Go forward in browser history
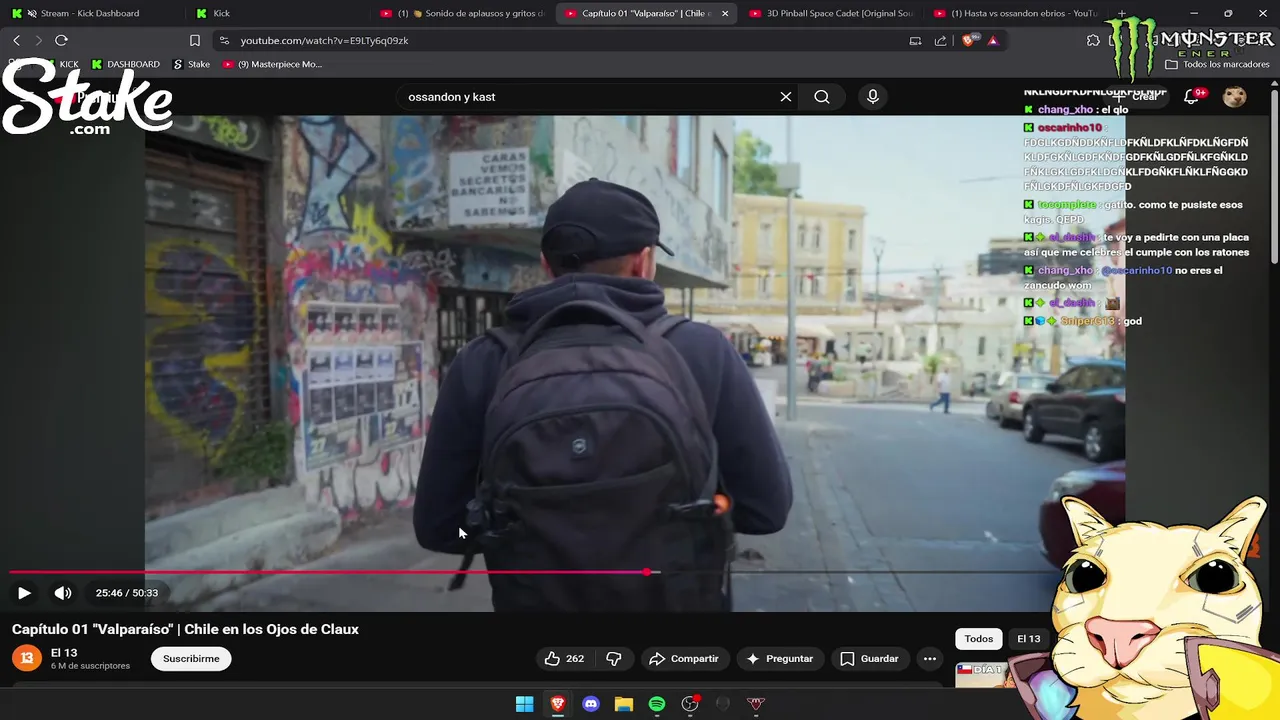 tap(38, 40)
